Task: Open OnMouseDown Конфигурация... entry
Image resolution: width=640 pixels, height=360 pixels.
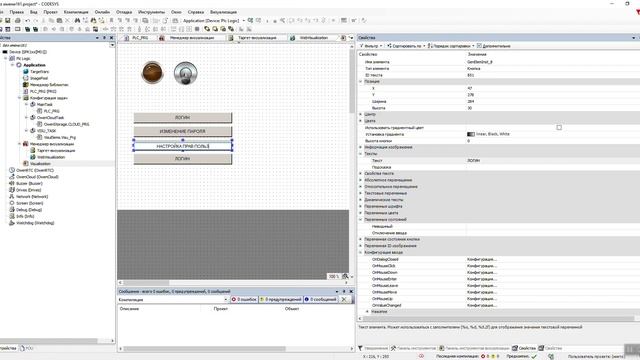Action: click(482, 272)
